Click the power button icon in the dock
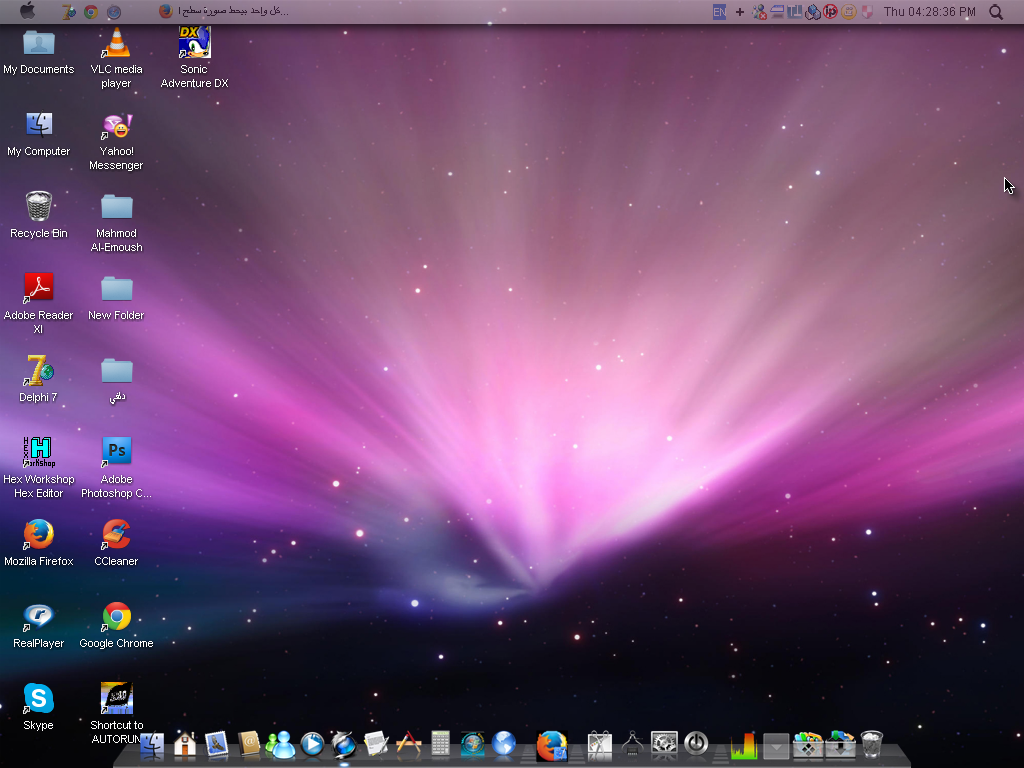Image resolution: width=1024 pixels, height=768 pixels. (696, 743)
